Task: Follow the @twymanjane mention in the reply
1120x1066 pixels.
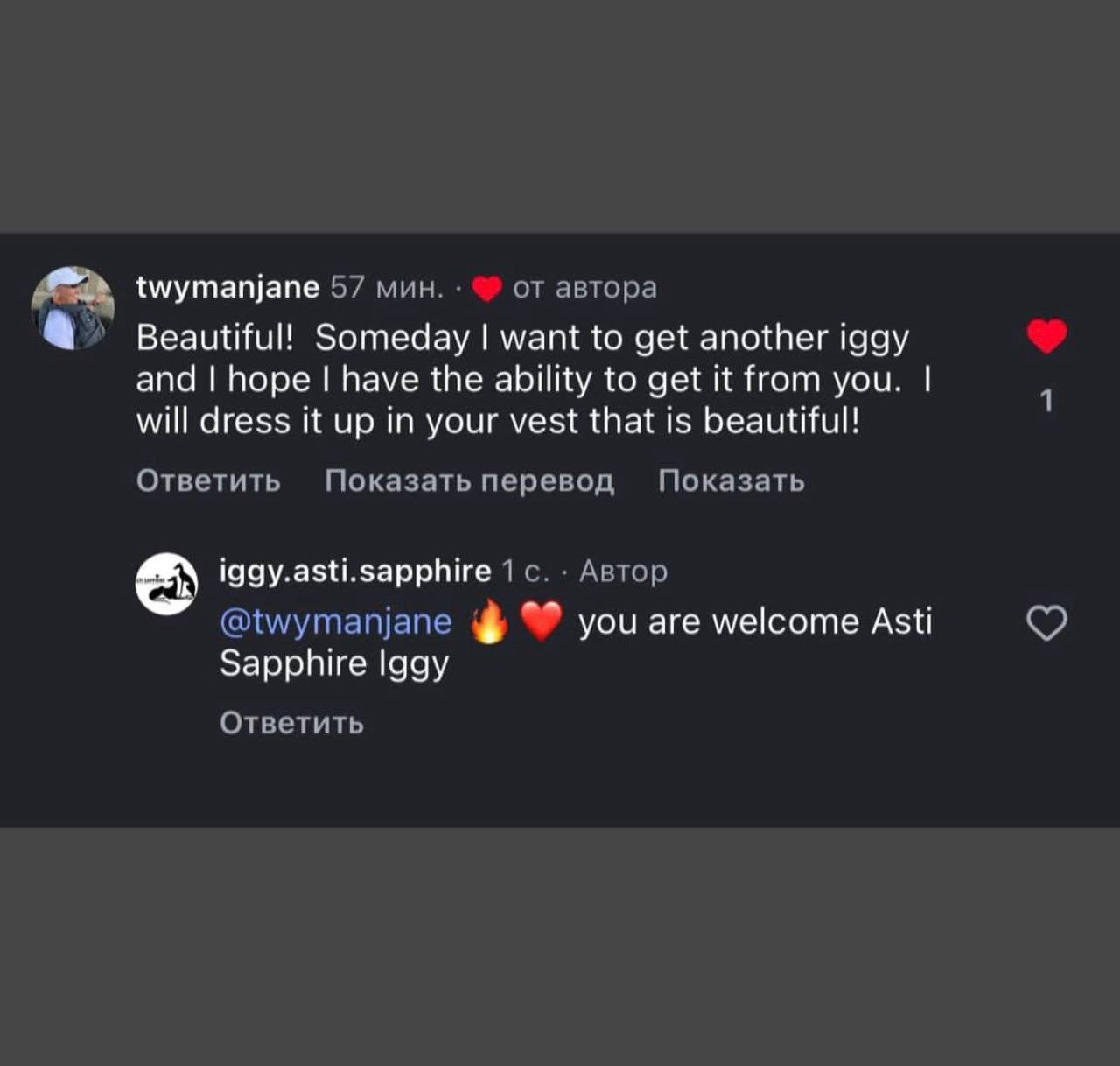Action: [x=336, y=621]
